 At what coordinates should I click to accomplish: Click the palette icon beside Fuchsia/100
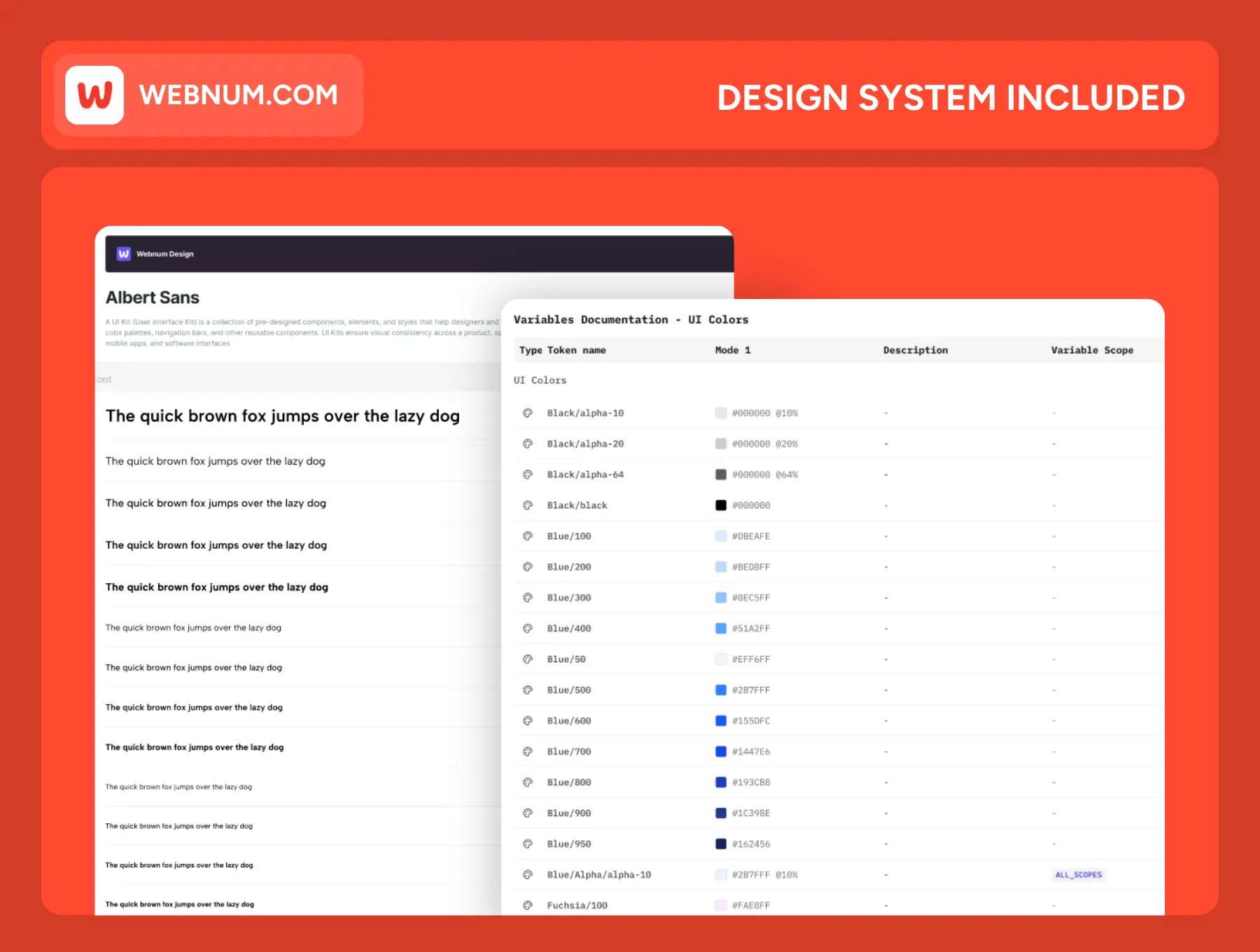[528, 905]
